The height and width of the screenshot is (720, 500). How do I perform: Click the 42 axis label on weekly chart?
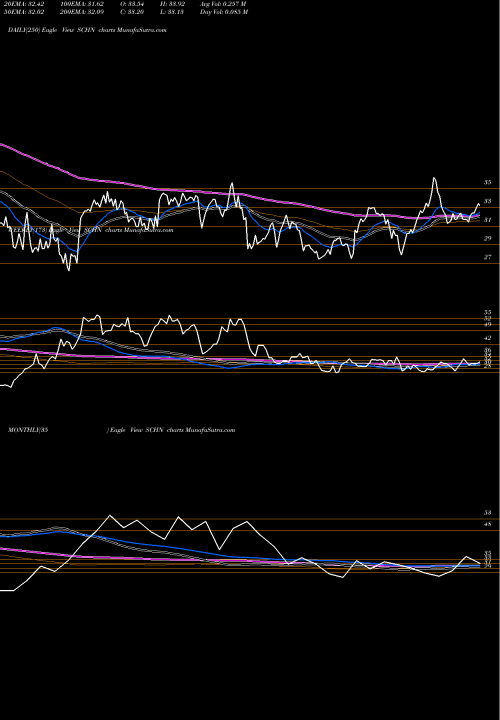[x=487, y=338]
